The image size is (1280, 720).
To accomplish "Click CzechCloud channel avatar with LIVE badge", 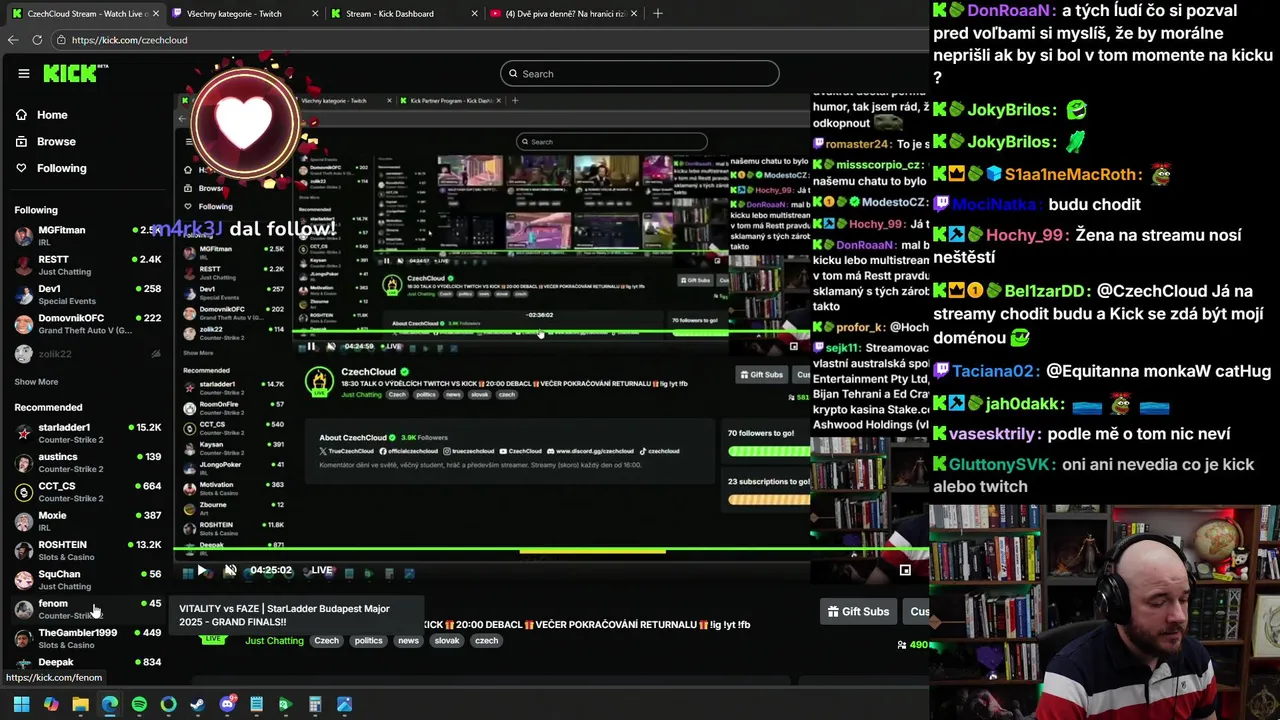I will pyautogui.click(x=319, y=382).
